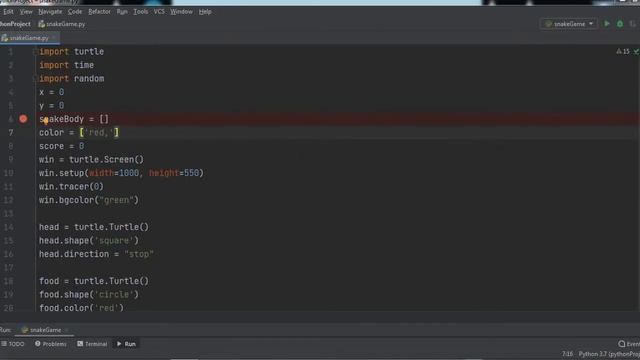Viewport: 640px width, 360px height.
Task: Run the snakeGame configuration with play icon
Action: tap(607, 24)
